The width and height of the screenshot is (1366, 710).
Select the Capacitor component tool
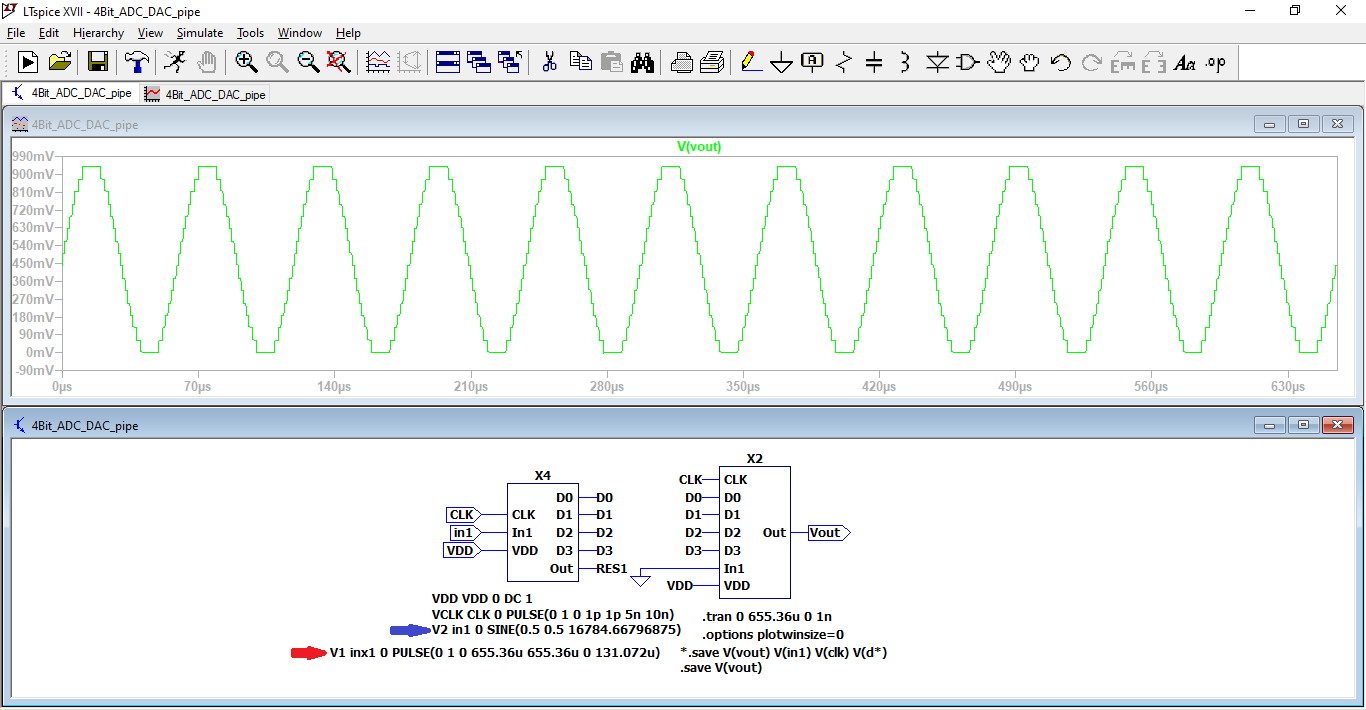tap(874, 63)
